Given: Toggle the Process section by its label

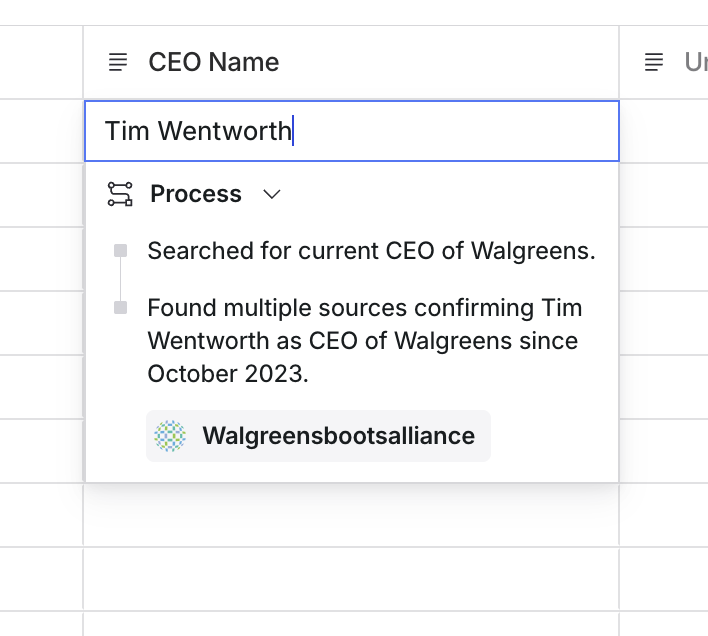Looking at the screenshot, I should click(x=196, y=194).
